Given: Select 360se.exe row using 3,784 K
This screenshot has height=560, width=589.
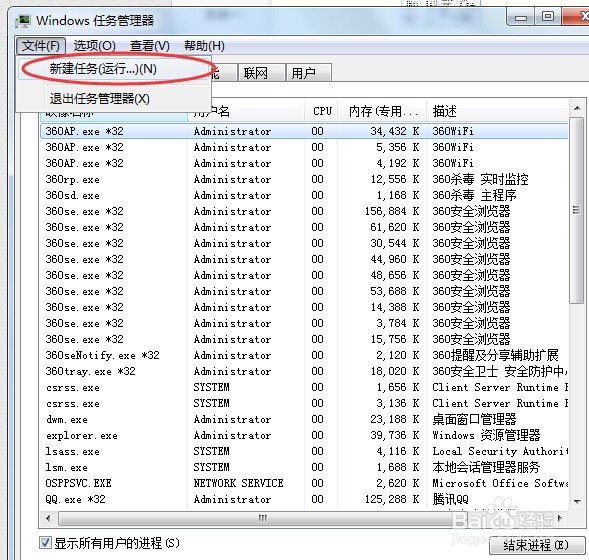Looking at the screenshot, I should tap(304, 323).
